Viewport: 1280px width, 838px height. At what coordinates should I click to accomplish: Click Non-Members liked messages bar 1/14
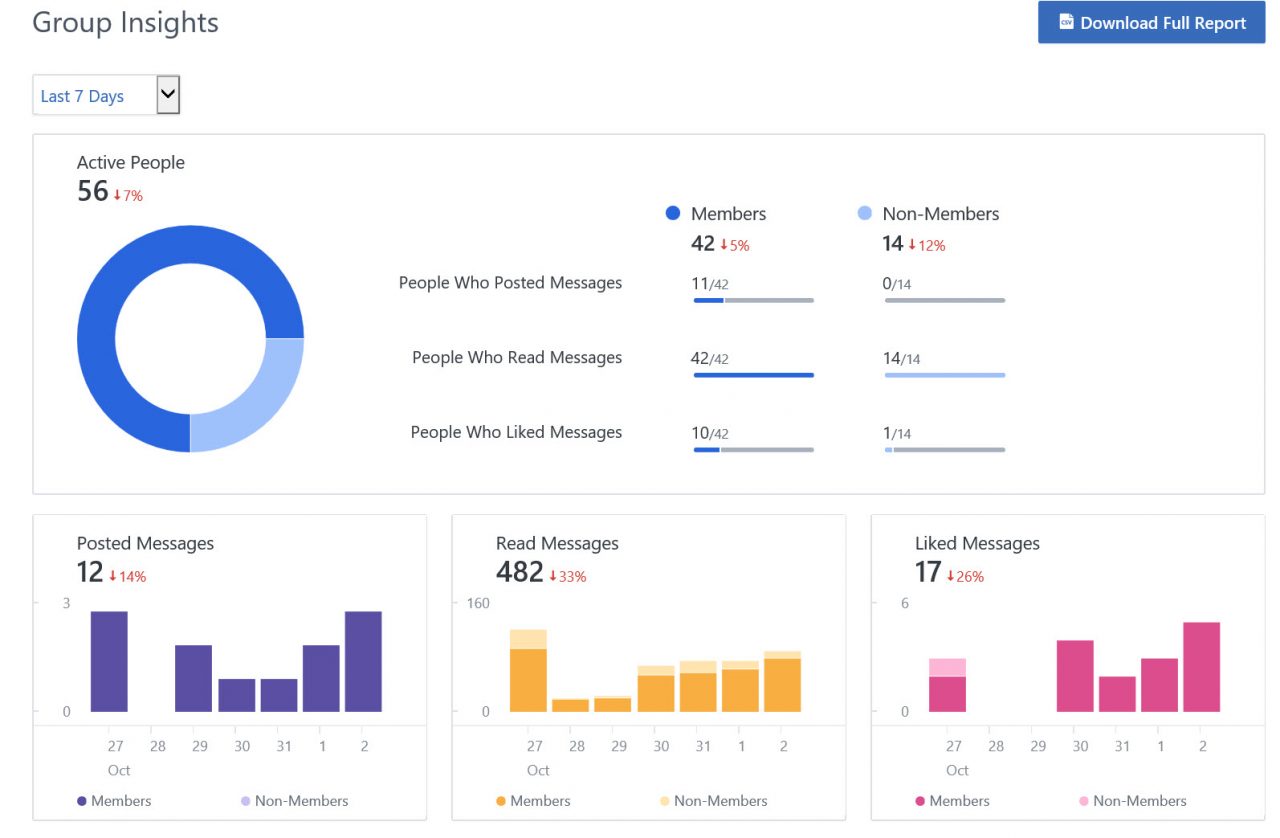[945, 450]
